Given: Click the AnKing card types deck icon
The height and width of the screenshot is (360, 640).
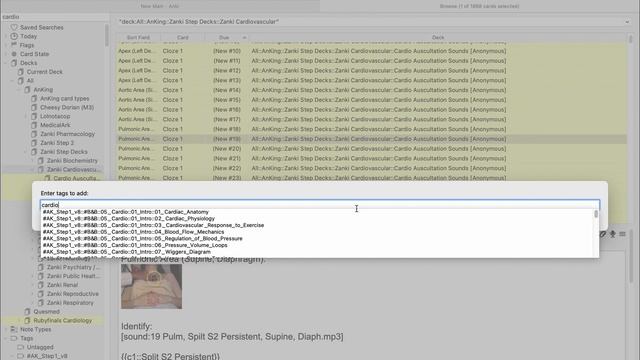Looking at the screenshot, I should click(x=34, y=98).
